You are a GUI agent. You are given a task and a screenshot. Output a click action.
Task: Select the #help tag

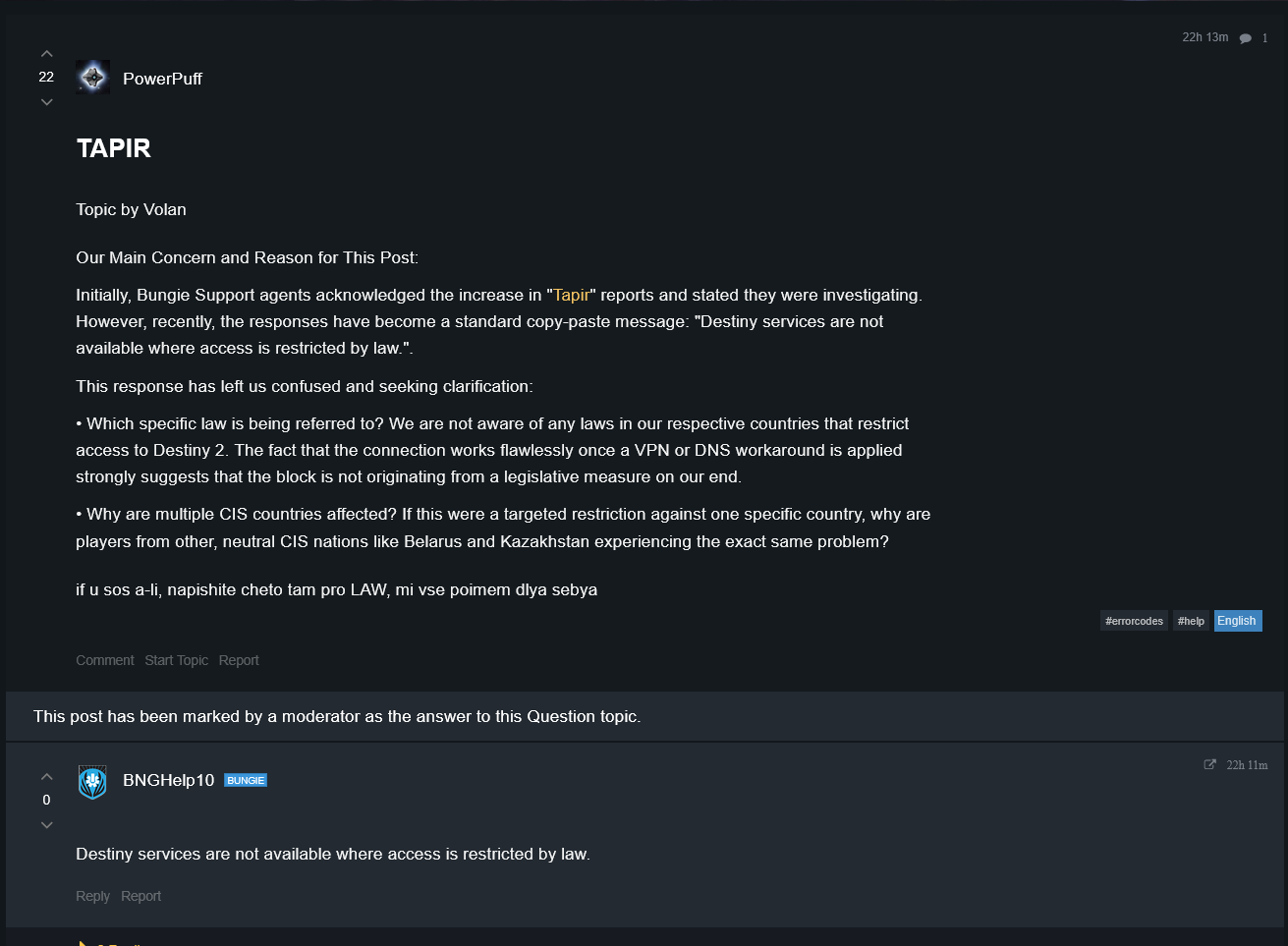pyautogui.click(x=1191, y=621)
